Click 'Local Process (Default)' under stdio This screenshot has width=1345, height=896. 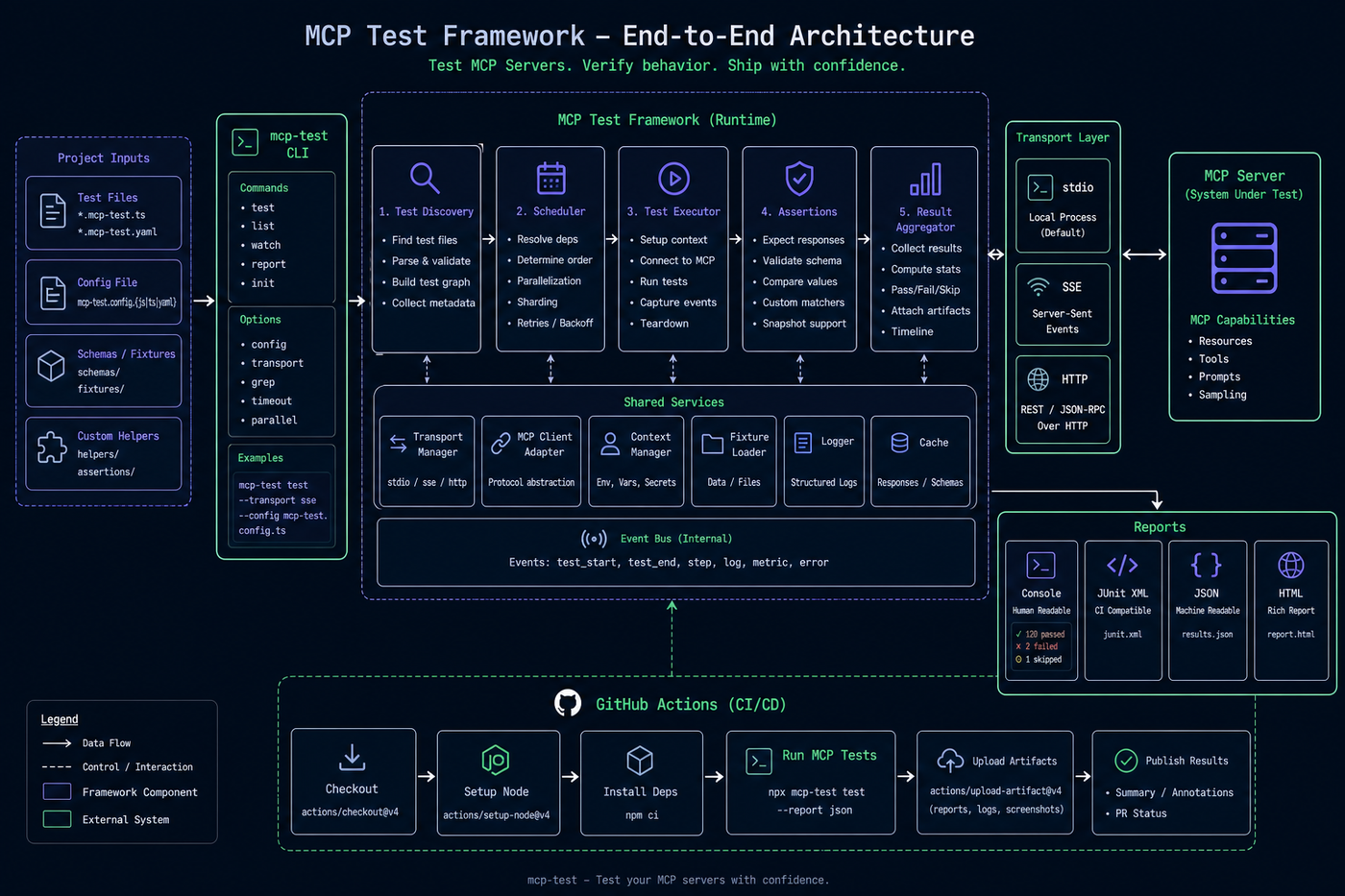point(1063,225)
